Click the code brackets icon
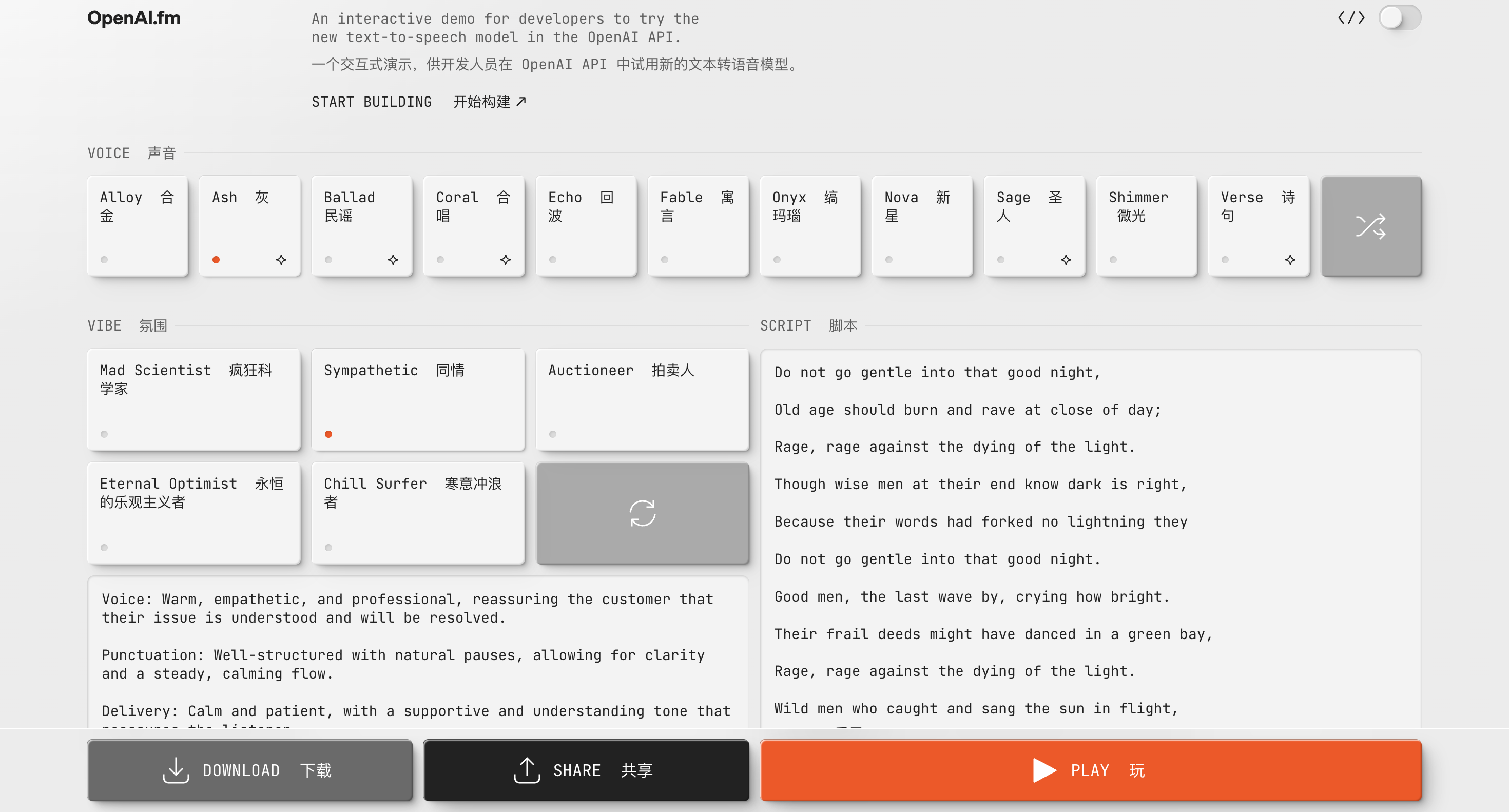 (x=1351, y=17)
